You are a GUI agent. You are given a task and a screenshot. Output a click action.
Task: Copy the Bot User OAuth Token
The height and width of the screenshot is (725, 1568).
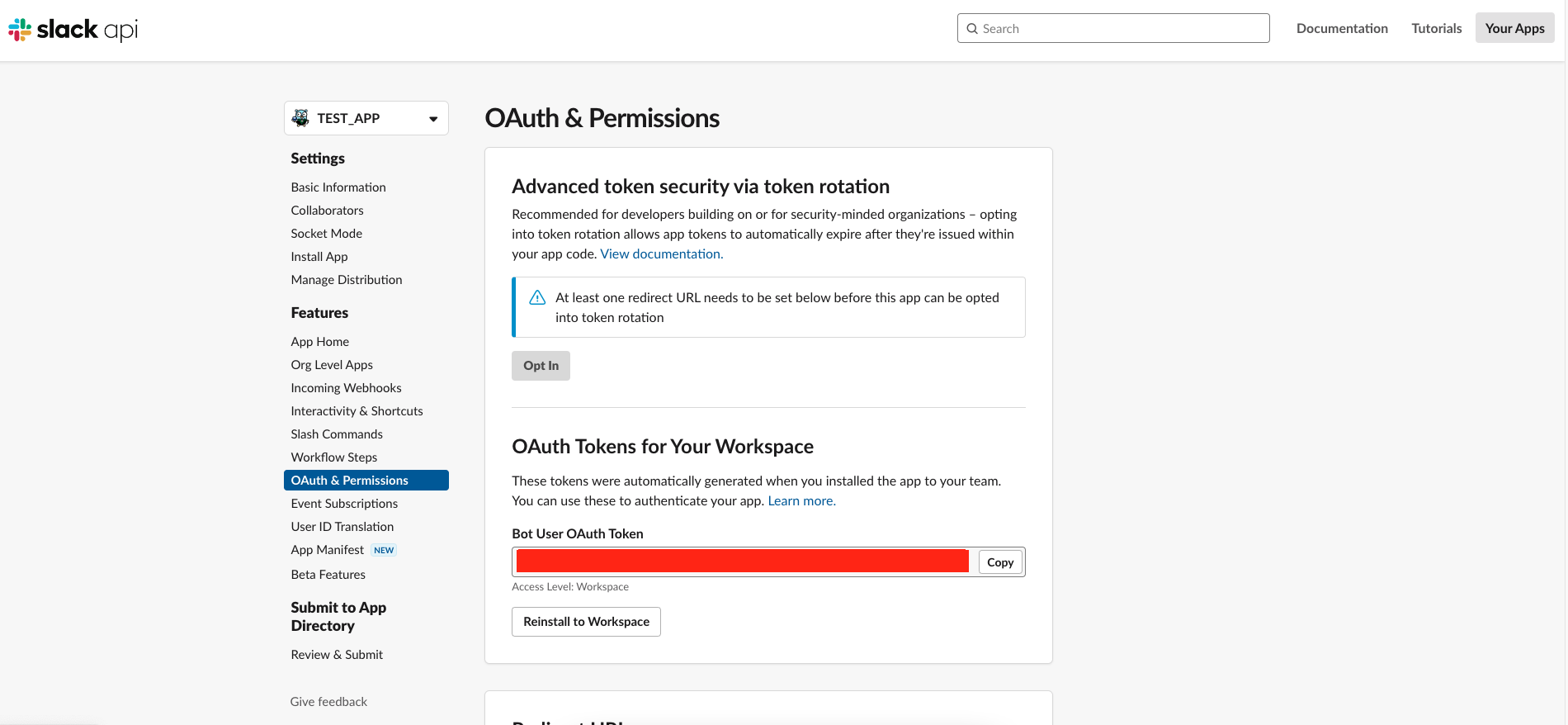pyautogui.click(x=1000, y=562)
